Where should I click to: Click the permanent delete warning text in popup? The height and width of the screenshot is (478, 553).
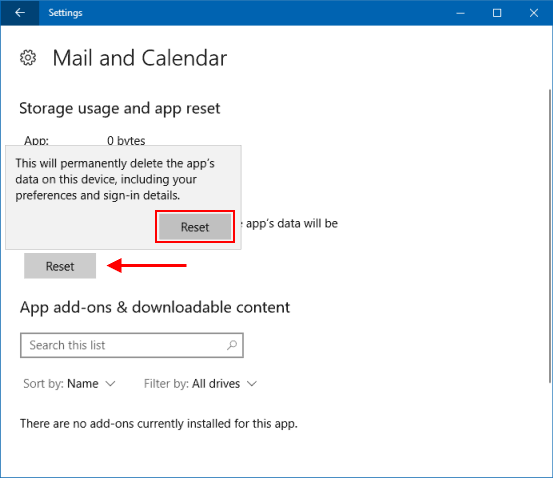(x=115, y=179)
